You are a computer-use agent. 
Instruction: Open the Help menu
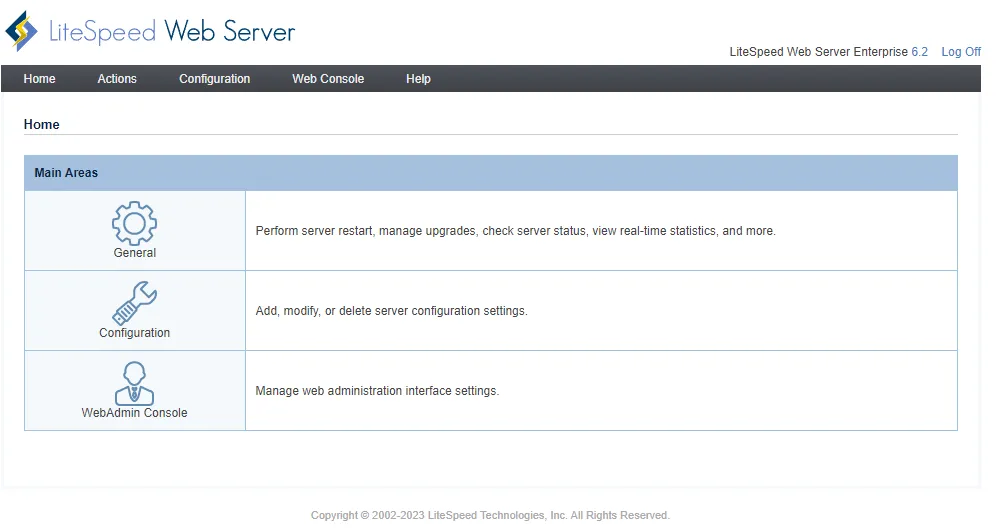click(419, 79)
